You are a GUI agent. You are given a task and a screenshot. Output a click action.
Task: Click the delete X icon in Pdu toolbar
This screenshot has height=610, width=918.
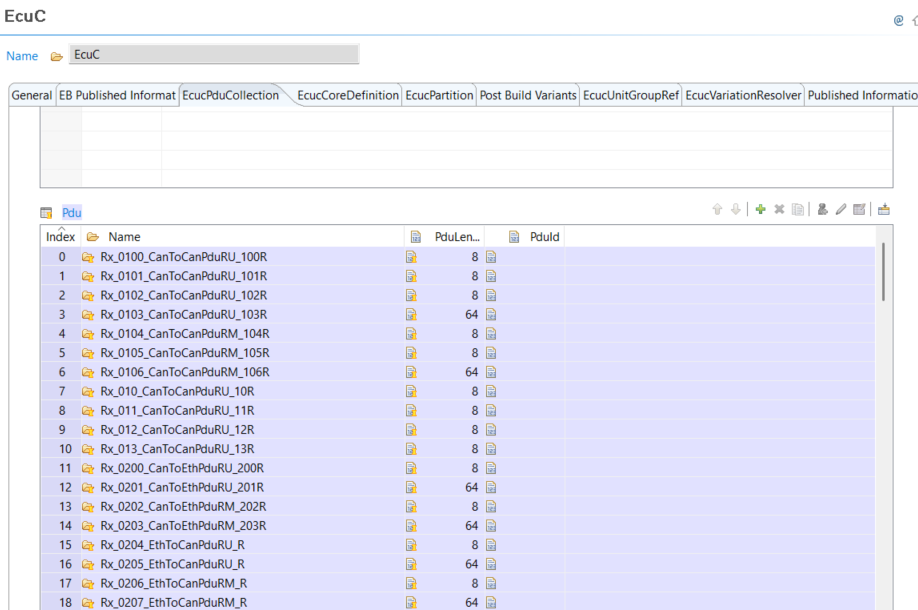point(779,210)
